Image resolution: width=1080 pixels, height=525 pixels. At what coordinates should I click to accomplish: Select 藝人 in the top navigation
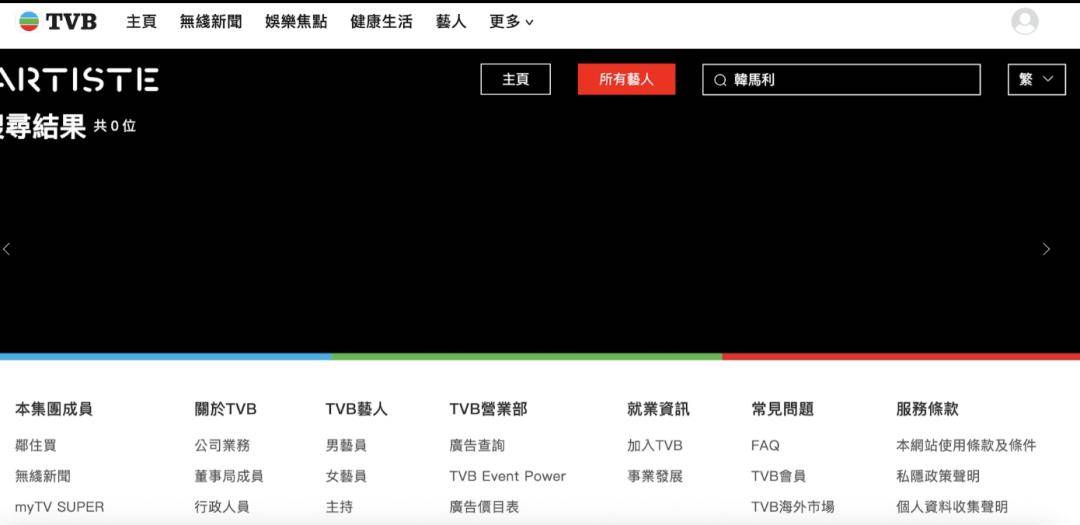451,22
